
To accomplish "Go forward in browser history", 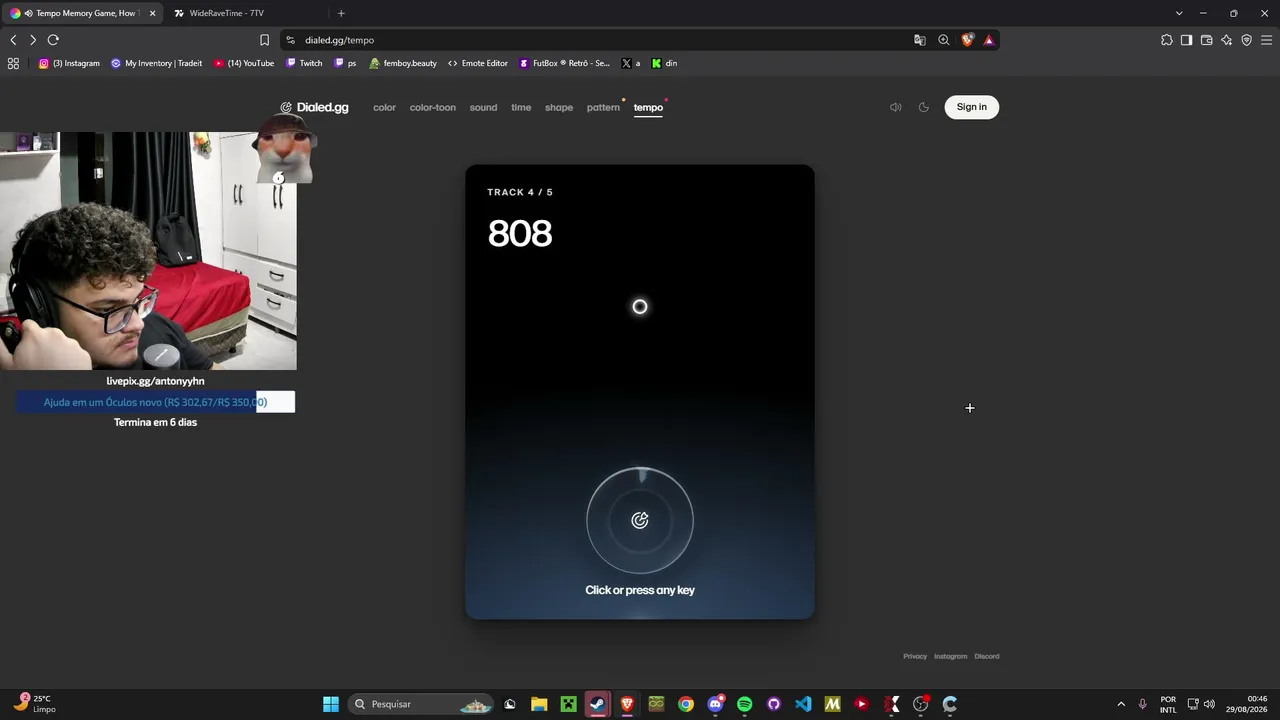I will (x=33, y=40).
